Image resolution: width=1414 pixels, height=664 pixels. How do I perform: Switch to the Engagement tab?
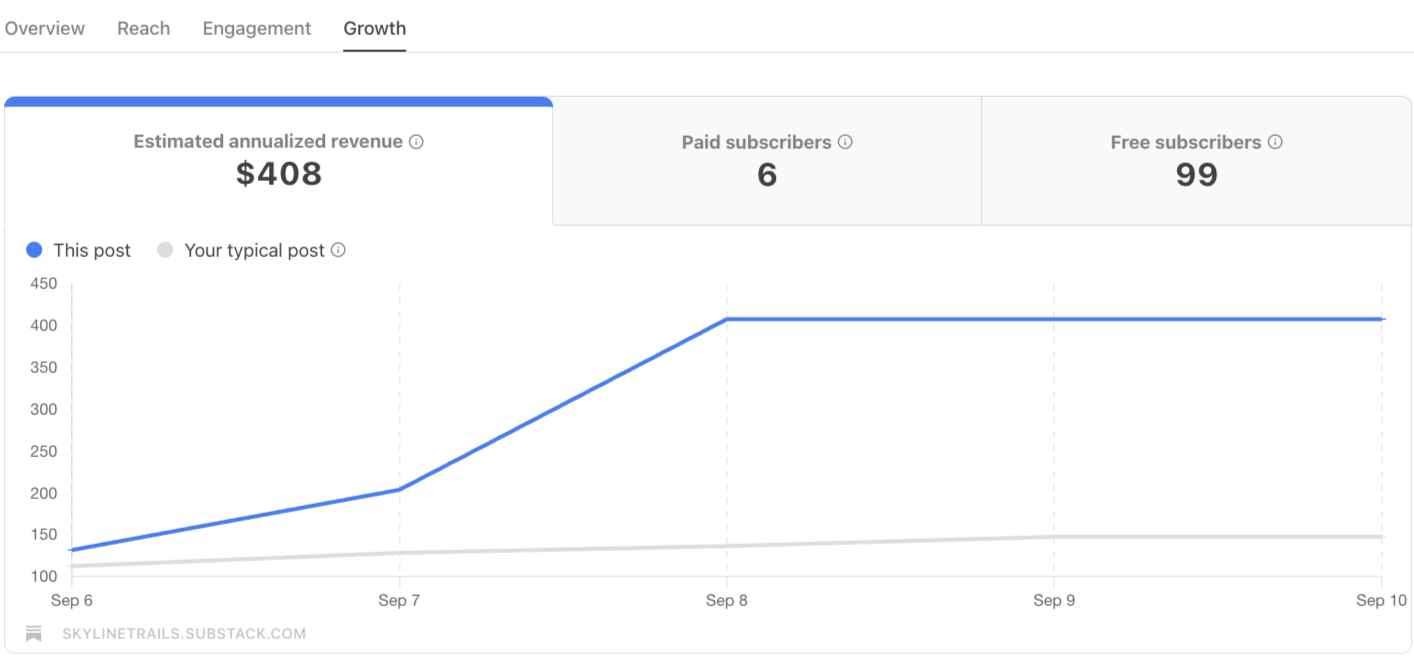[x=256, y=28]
